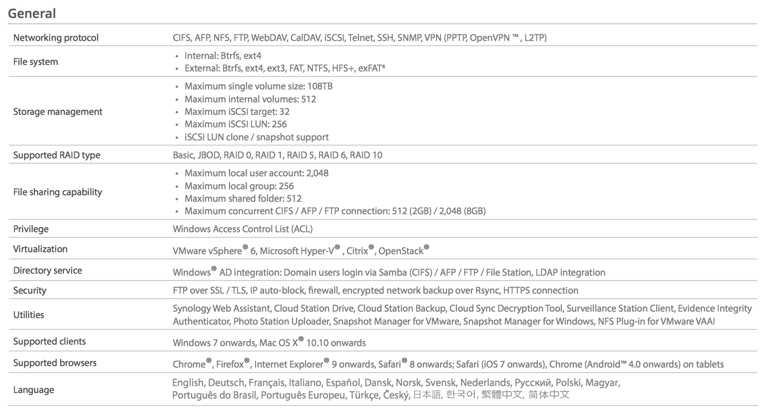767x410 pixels.
Task: Click the Supported RAID type label
Action: pos(57,155)
